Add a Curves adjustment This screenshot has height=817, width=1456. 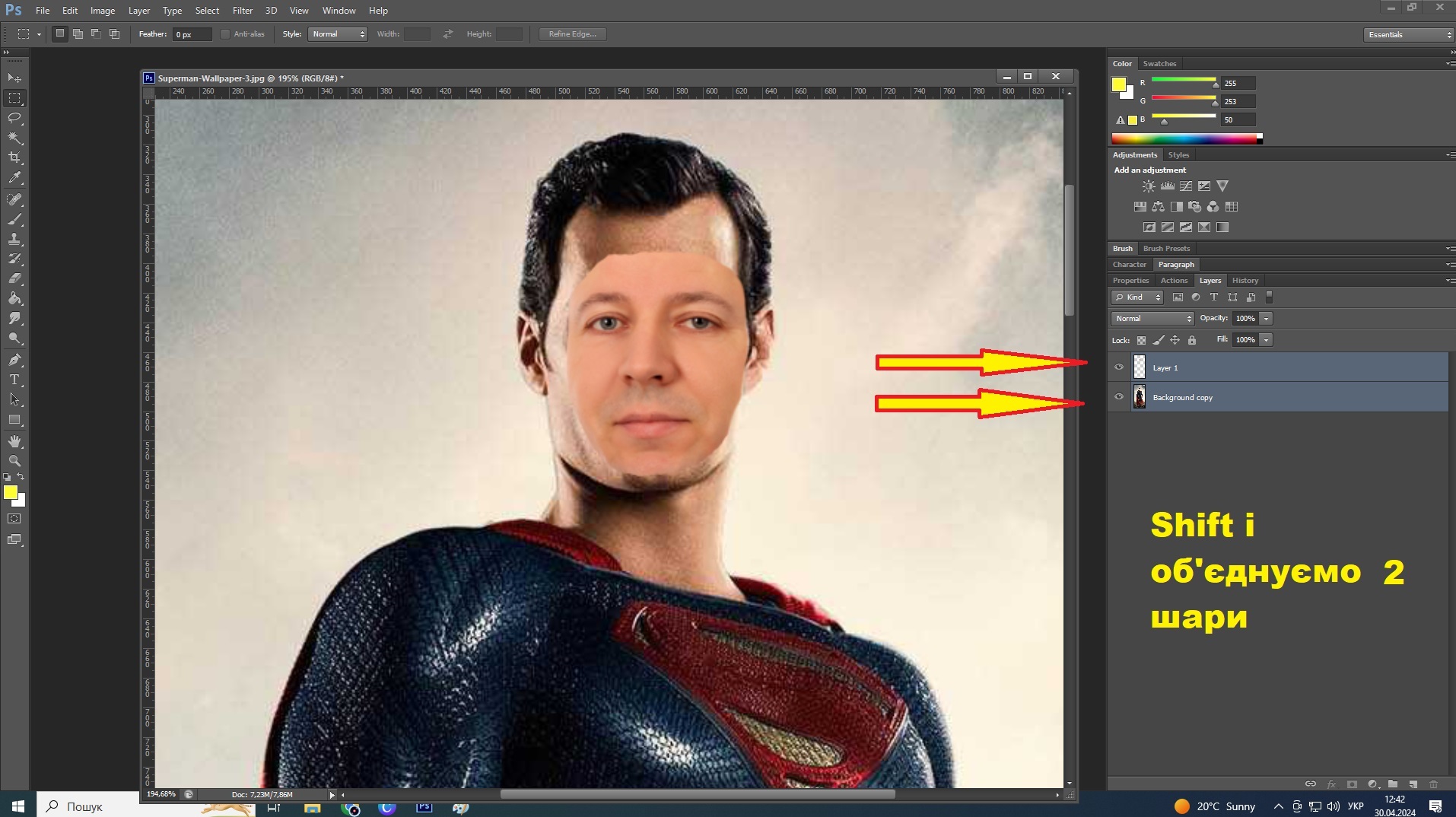pyautogui.click(x=1186, y=186)
